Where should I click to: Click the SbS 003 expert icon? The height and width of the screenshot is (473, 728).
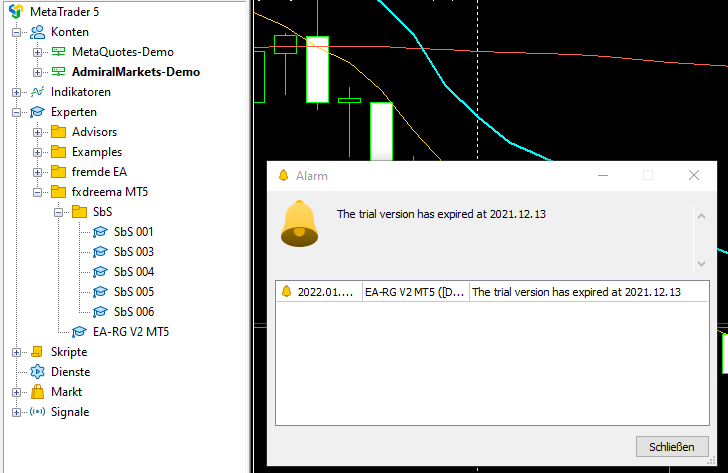100,252
